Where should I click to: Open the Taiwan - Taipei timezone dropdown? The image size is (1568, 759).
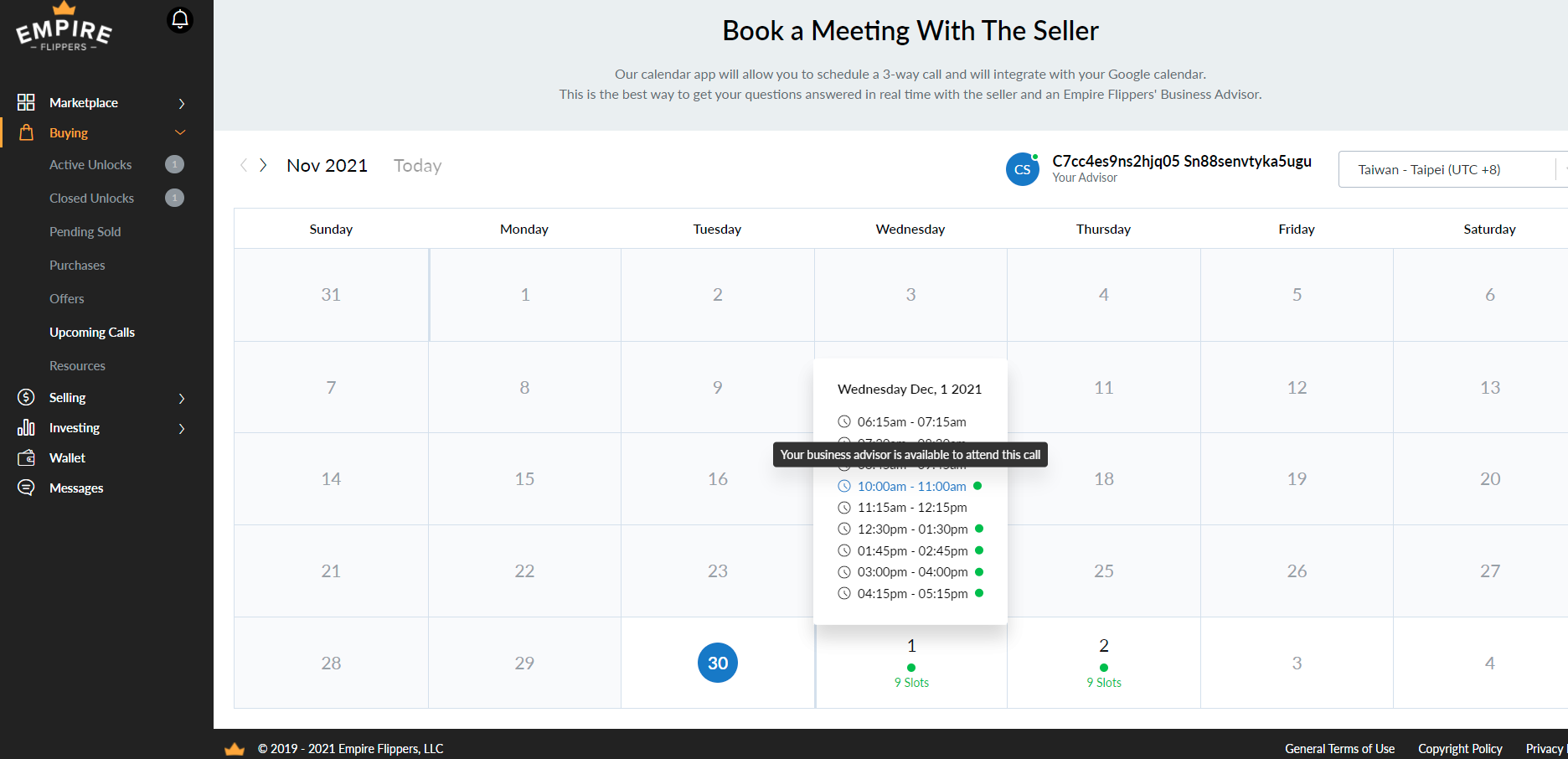[x=1453, y=169]
